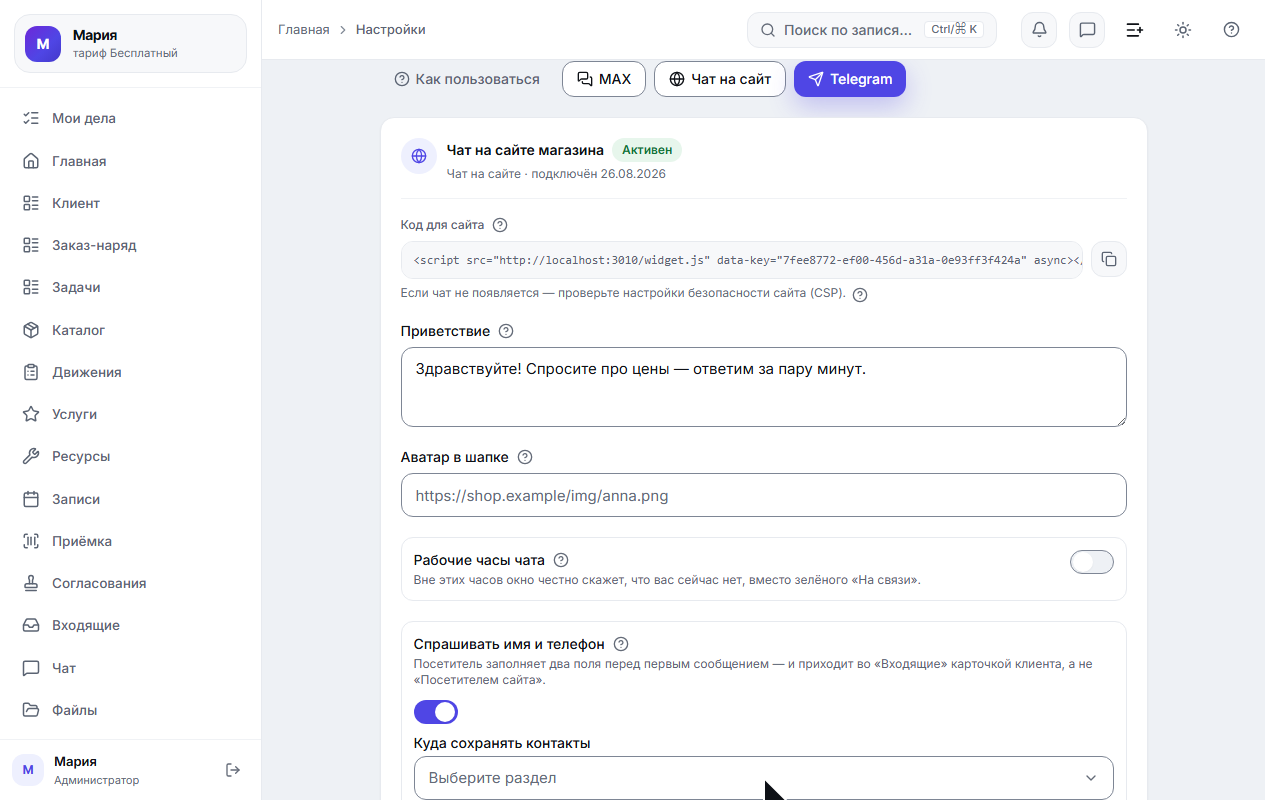Image resolution: width=1280 pixels, height=800 pixels.
Task: Open Каталог in sidebar
Action: [131, 330]
